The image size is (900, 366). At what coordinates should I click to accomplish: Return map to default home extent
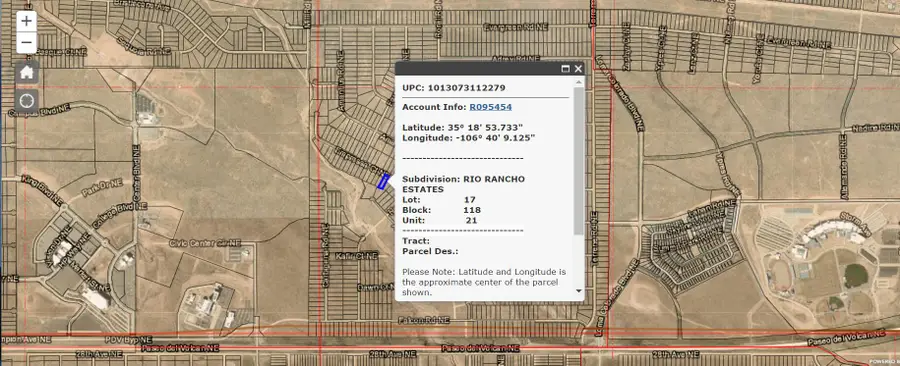(26, 72)
